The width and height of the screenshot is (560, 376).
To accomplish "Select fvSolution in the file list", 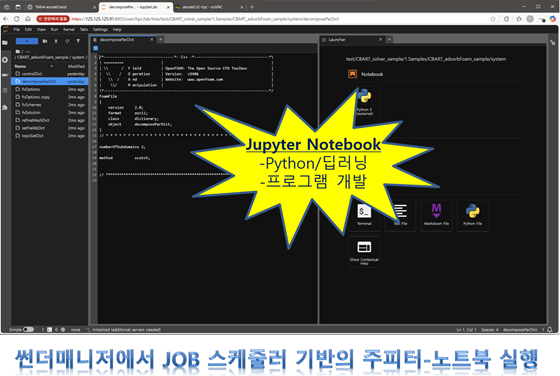I will tap(49, 112).
